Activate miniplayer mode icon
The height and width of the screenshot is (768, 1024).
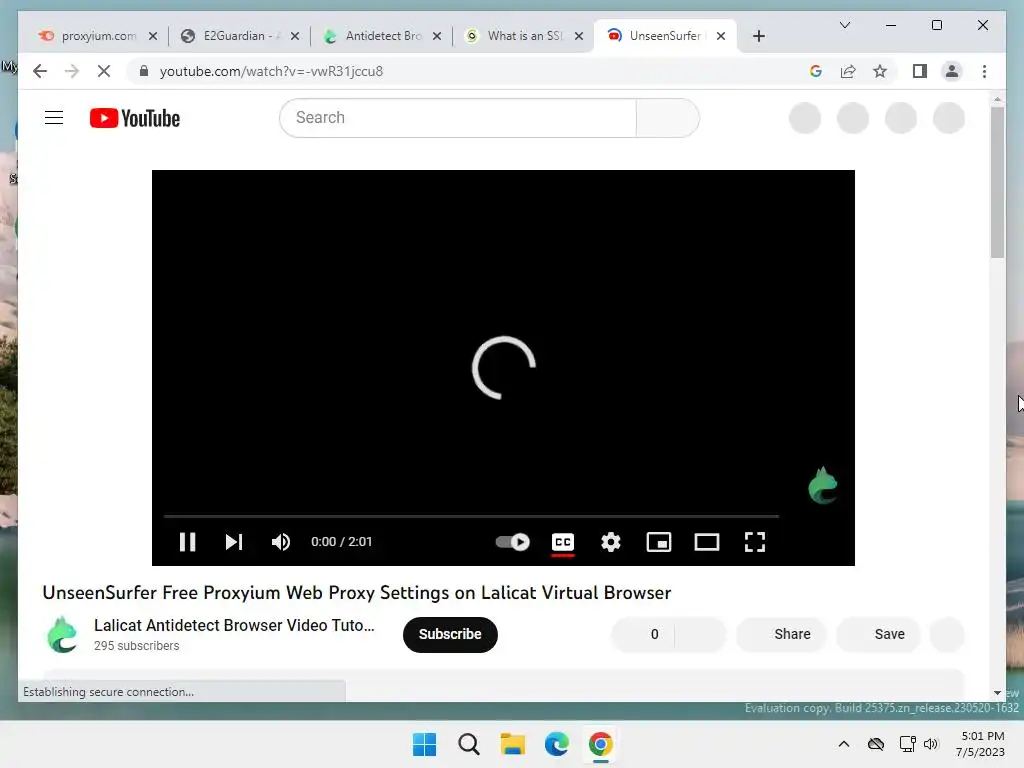pyautogui.click(x=658, y=541)
